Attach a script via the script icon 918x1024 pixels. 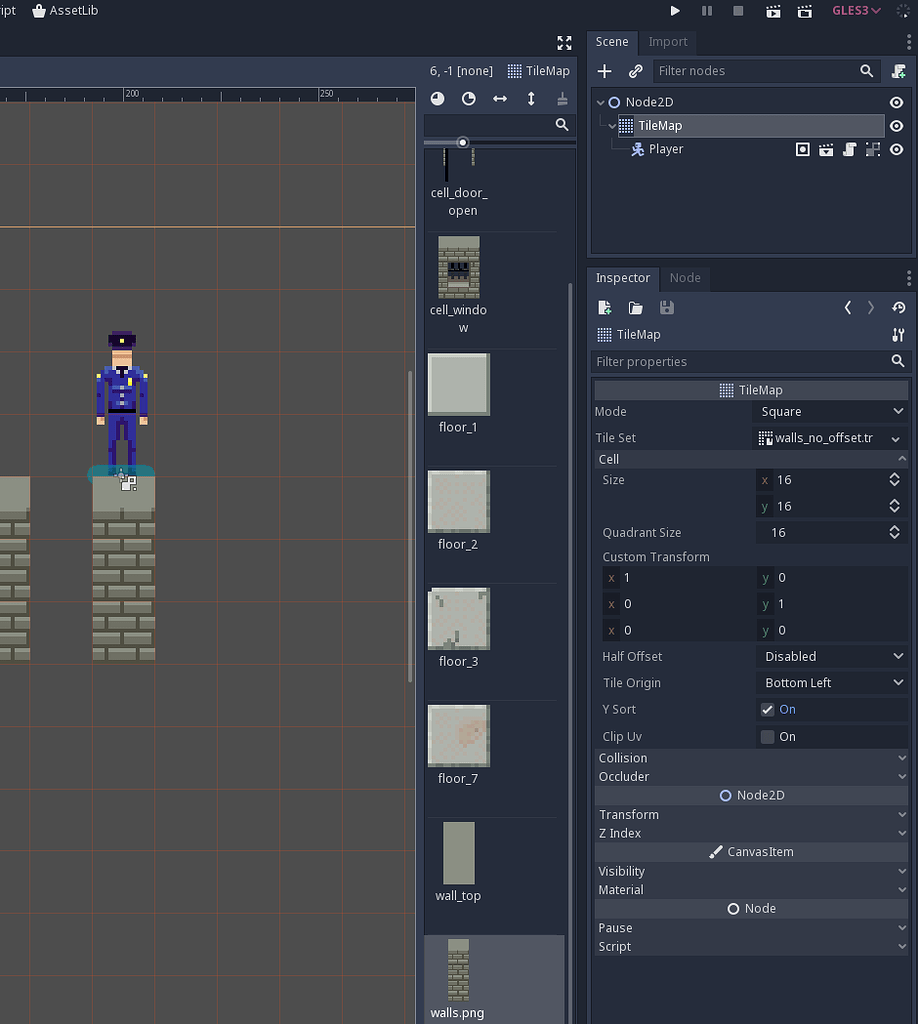(x=897, y=71)
